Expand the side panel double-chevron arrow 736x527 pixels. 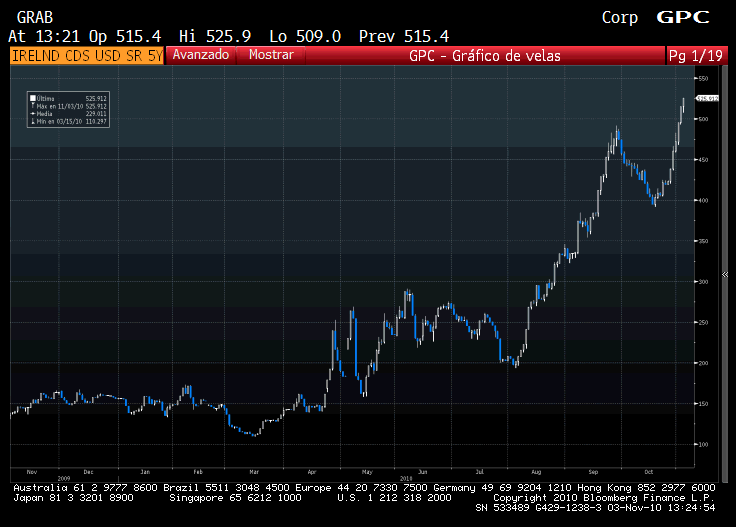(725, 275)
